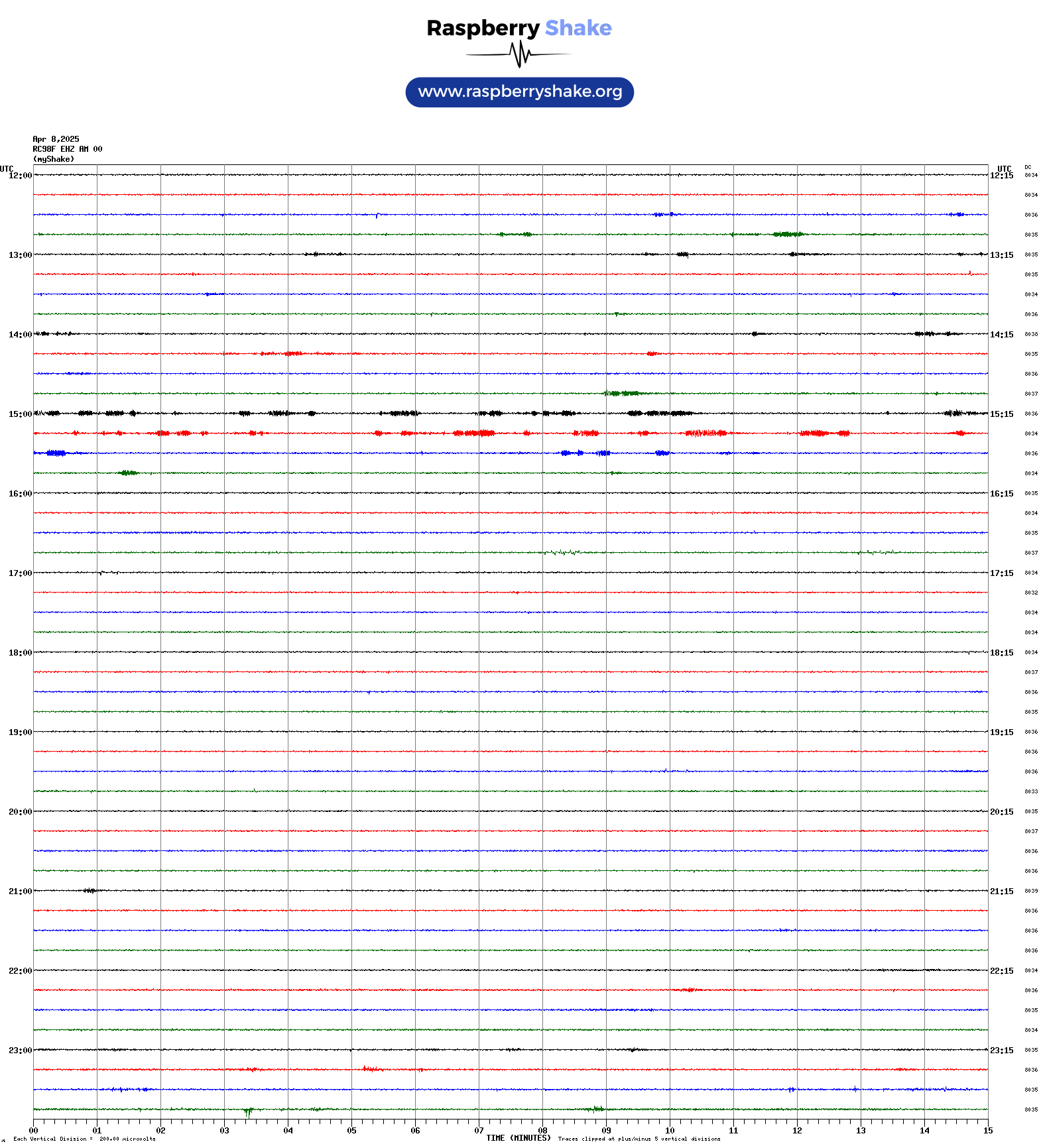Image resolution: width=1041 pixels, height=1148 pixels.
Task: Click the date text Apr 8,2025
Action: pyautogui.click(x=56, y=139)
